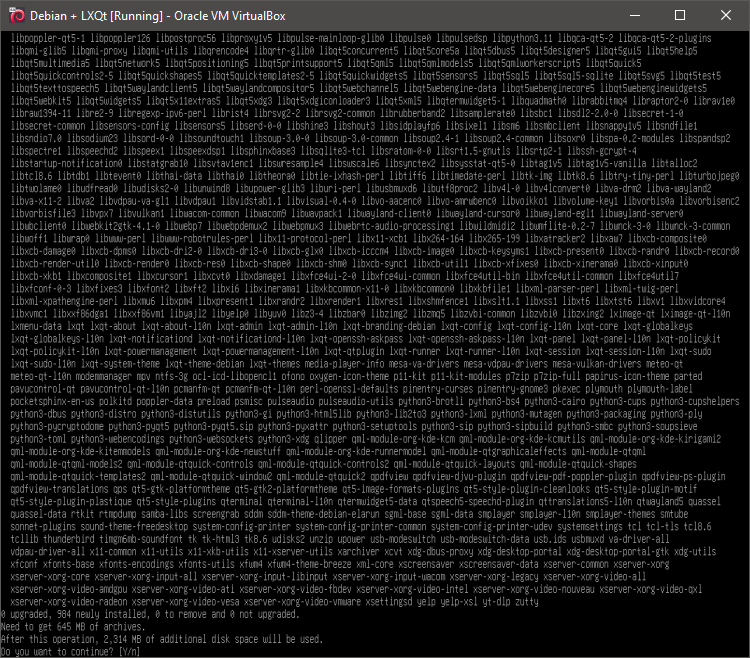Click the package name 'smtube'
Viewport: 750px width, 658px height.
coord(674,514)
